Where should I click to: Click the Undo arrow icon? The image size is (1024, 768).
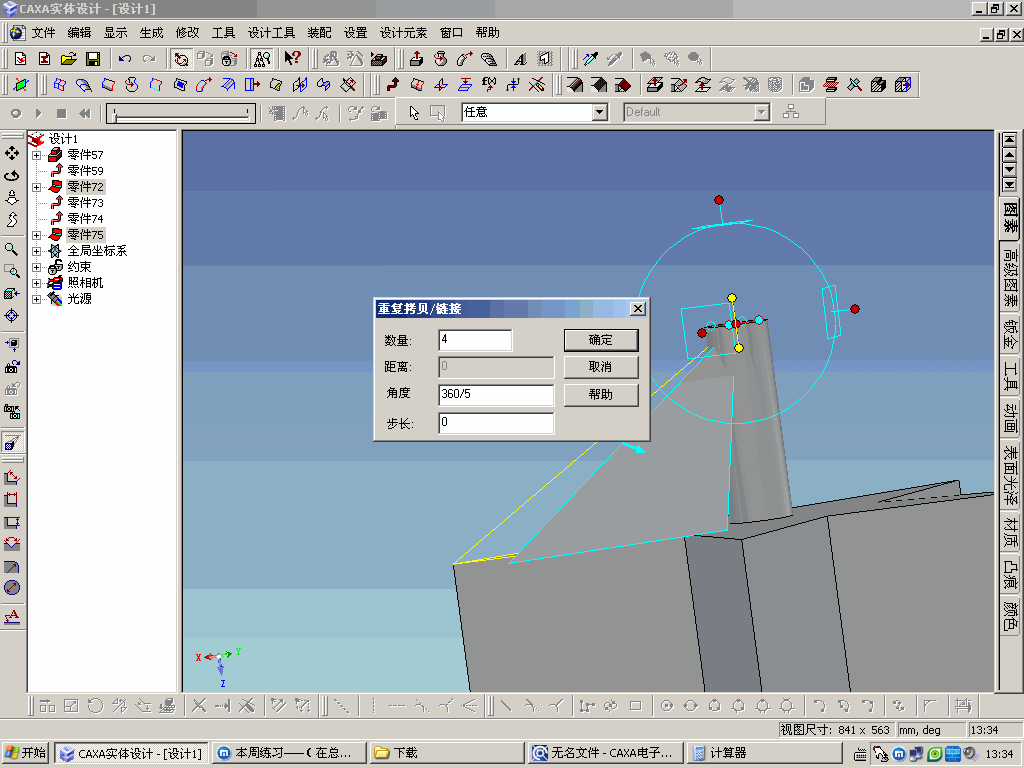pos(125,59)
